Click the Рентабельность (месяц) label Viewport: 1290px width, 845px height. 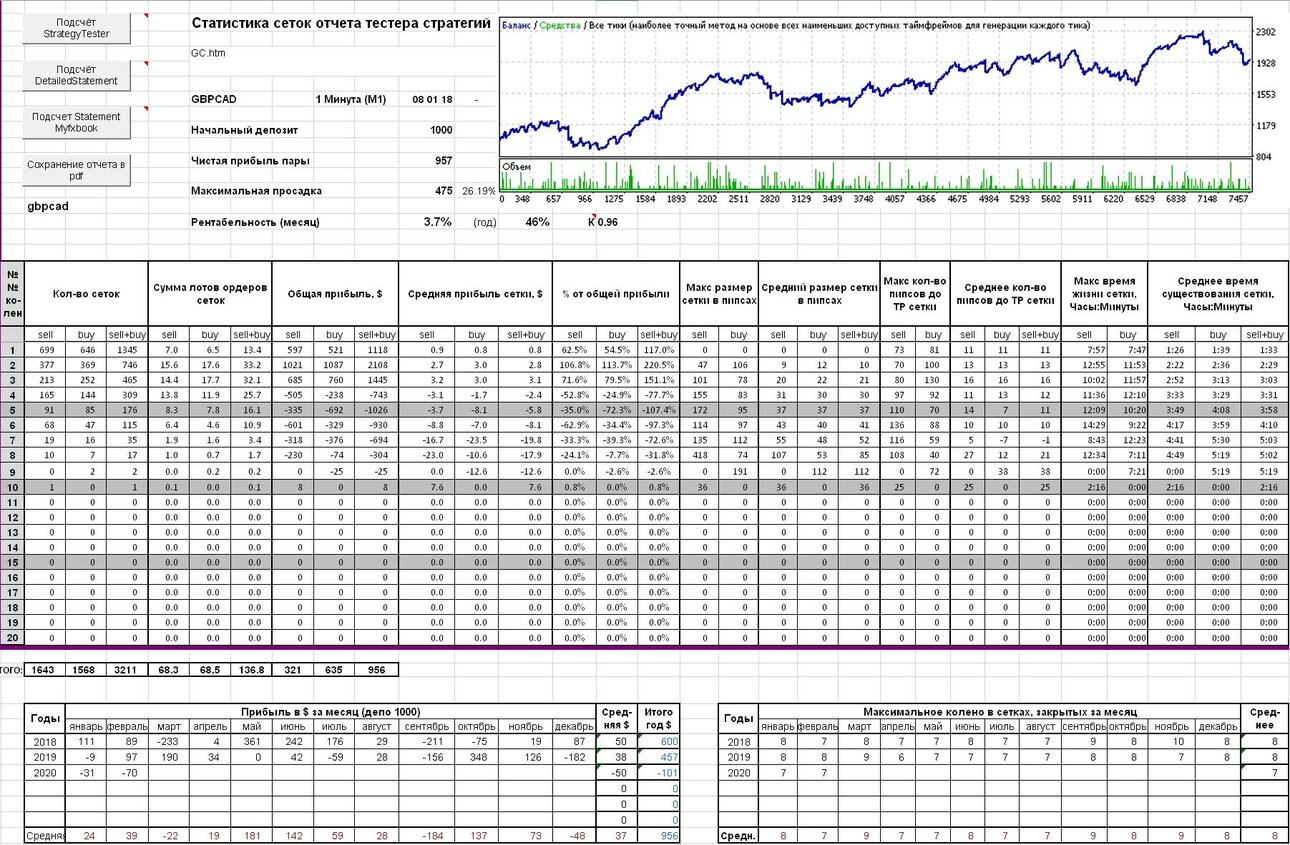[255, 221]
